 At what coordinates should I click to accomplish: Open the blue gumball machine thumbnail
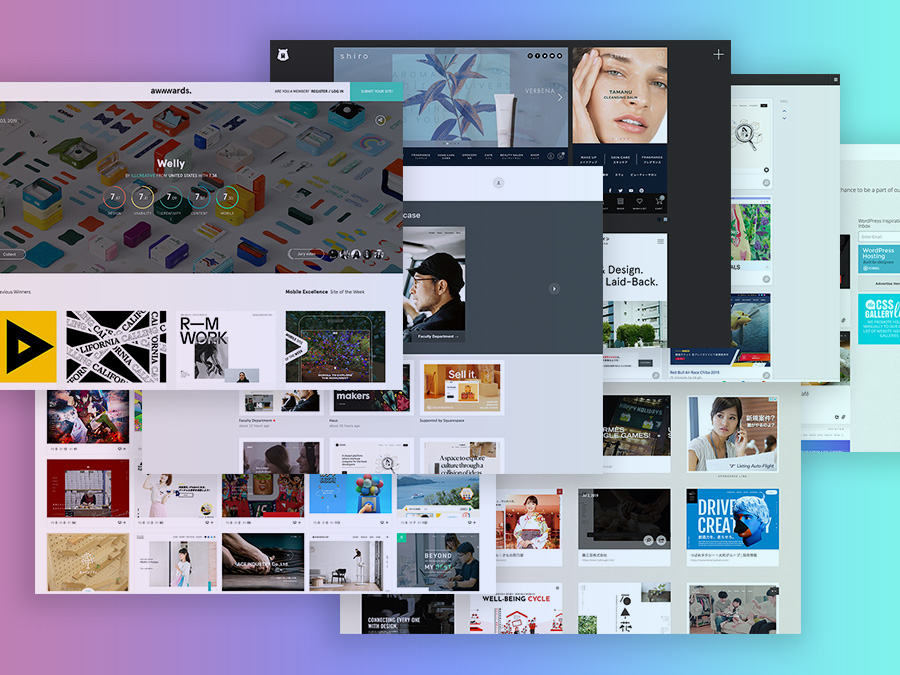click(351, 494)
